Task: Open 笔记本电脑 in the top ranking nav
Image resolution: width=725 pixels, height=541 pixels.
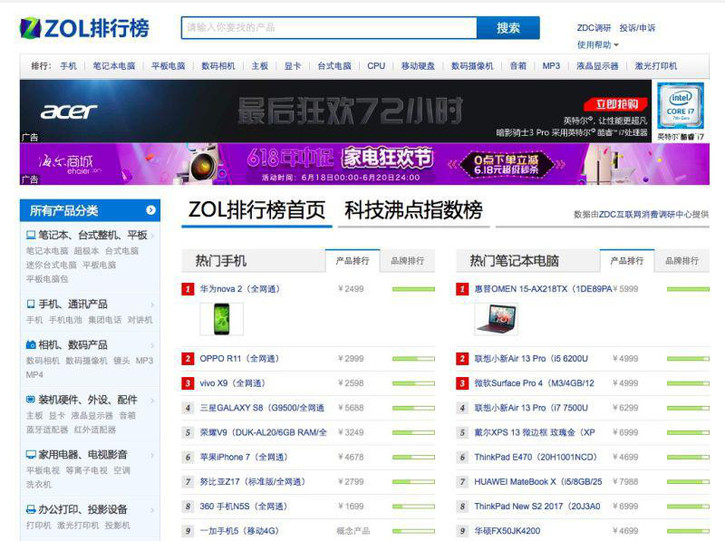Action: tap(114, 66)
